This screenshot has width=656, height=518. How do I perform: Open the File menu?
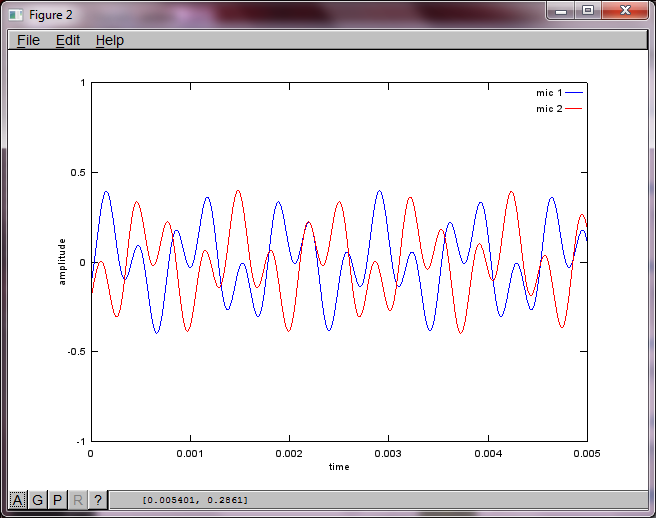[x=28, y=40]
